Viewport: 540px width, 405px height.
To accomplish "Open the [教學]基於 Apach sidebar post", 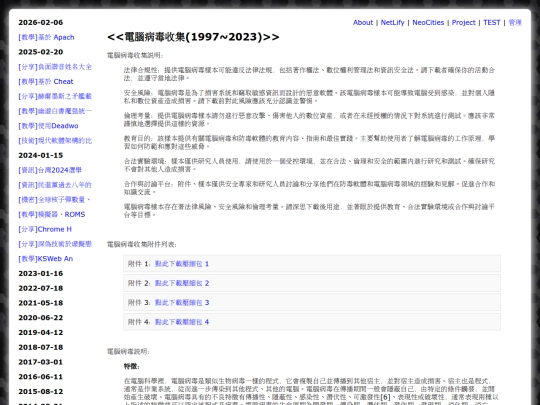I will (x=46, y=37).
